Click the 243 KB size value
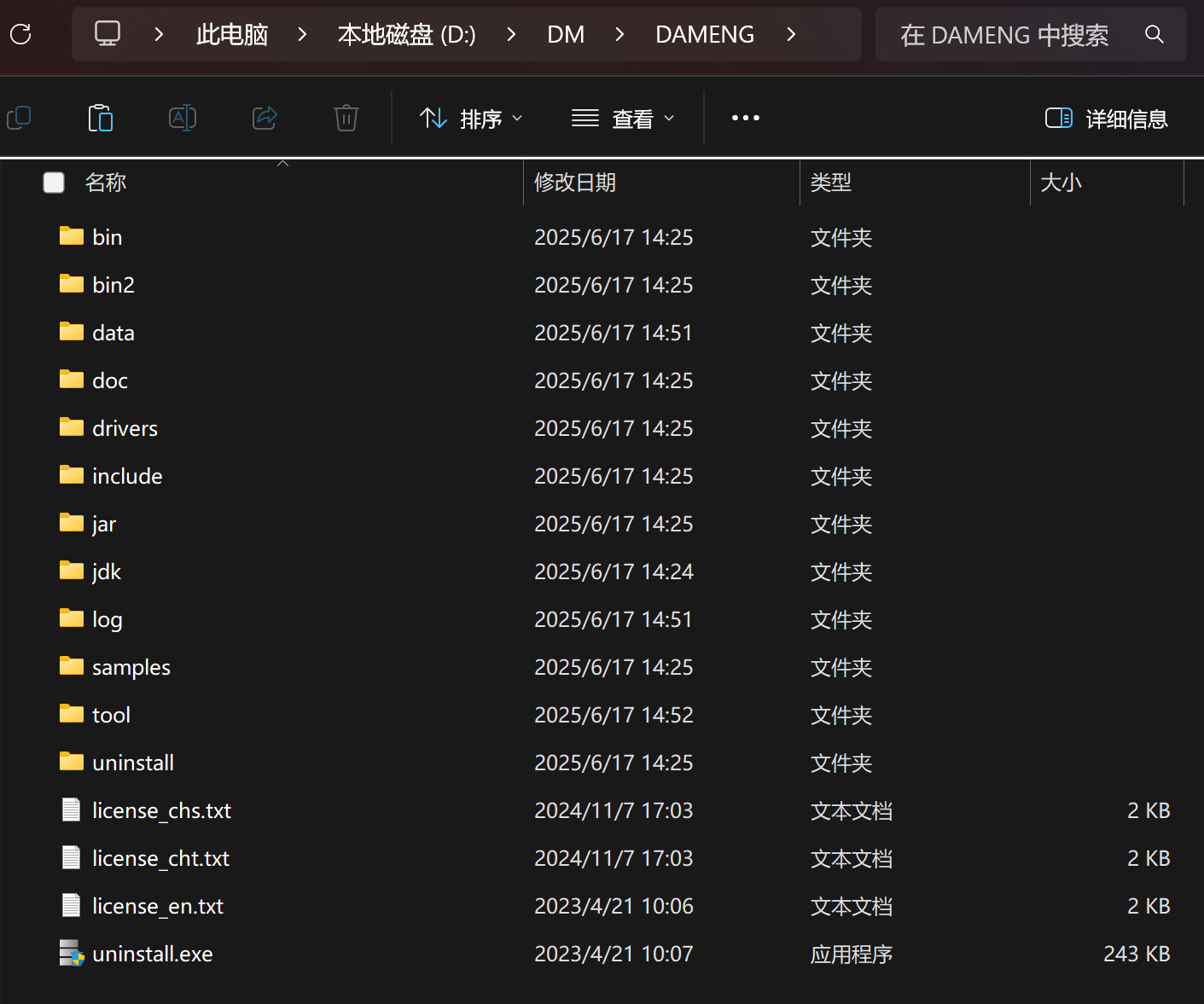Screen dimensions: 1204x1004 click(x=1137, y=954)
